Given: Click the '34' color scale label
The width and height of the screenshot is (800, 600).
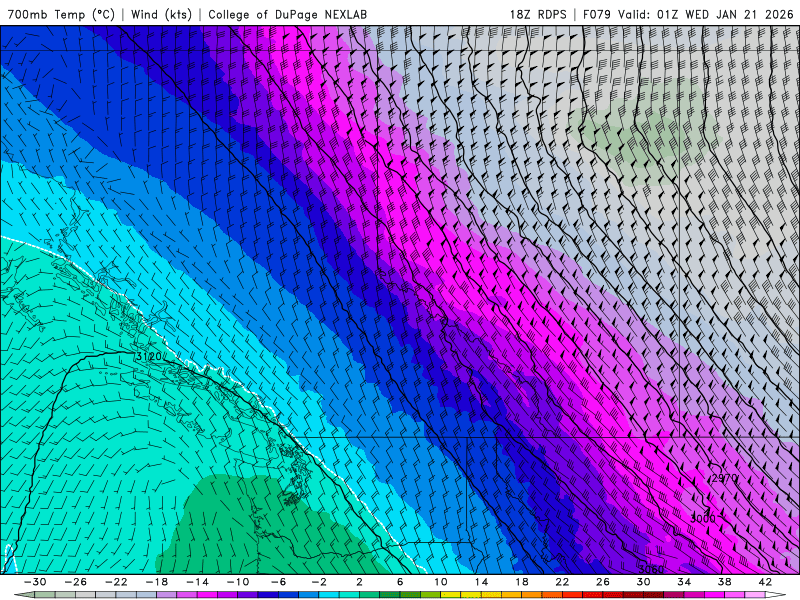Looking at the screenshot, I should pos(684,582).
